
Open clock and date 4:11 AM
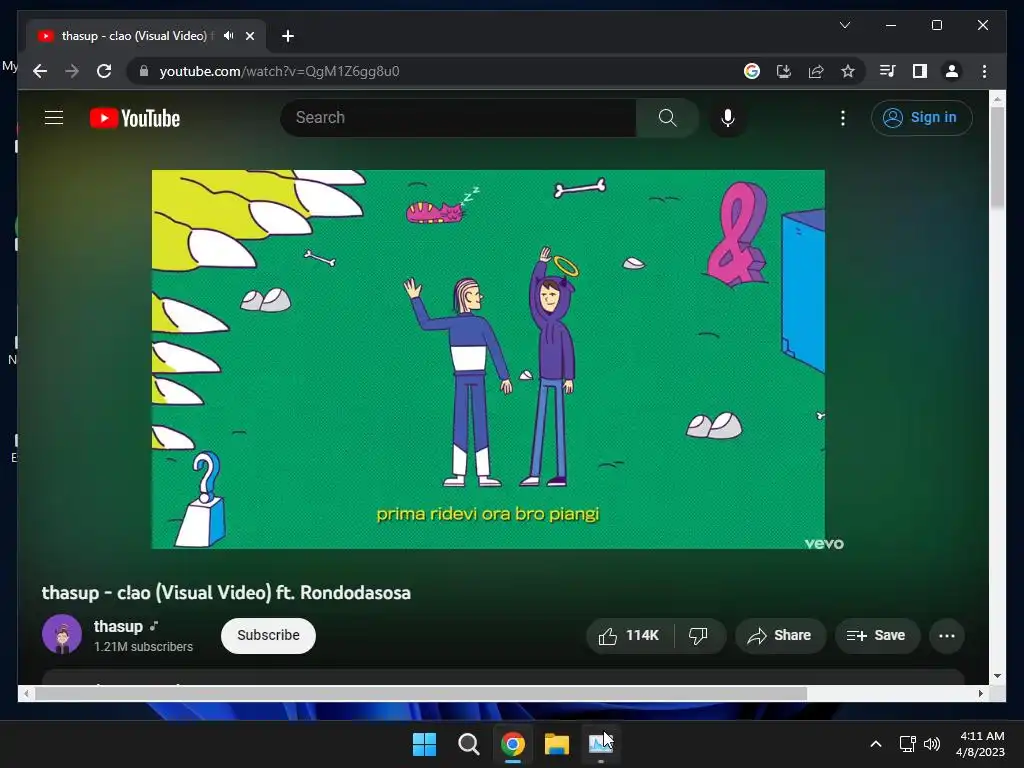980,744
